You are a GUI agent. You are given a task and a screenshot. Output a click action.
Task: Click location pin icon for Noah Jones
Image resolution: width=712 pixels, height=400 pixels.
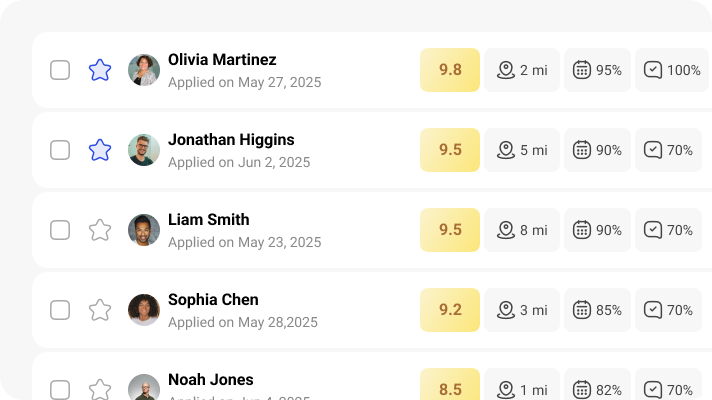[x=506, y=389]
